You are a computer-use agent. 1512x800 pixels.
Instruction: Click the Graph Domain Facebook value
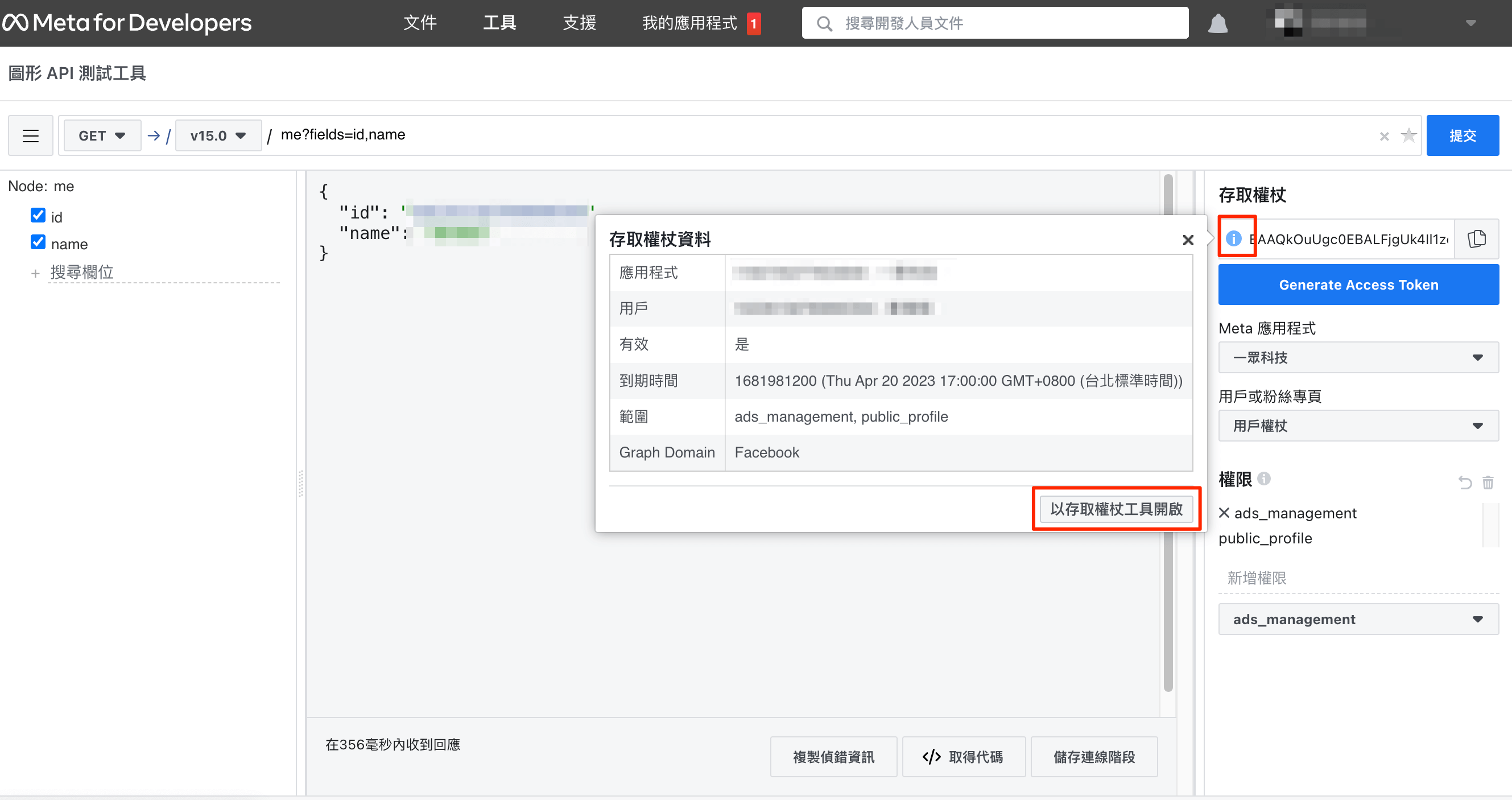[x=767, y=452]
